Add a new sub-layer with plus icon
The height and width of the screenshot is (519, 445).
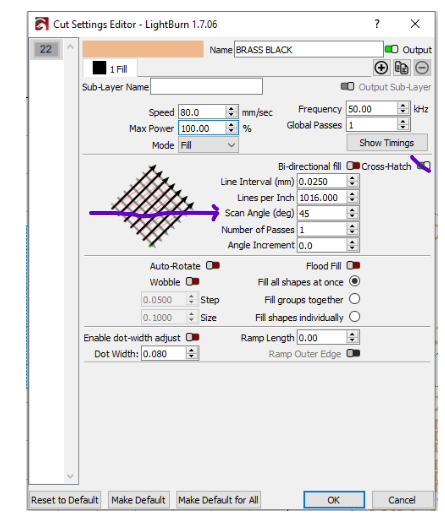(x=381, y=68)
